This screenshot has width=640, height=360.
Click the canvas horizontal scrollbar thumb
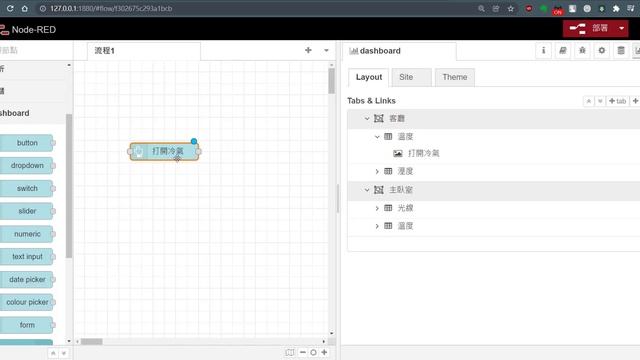coord(91,342)
